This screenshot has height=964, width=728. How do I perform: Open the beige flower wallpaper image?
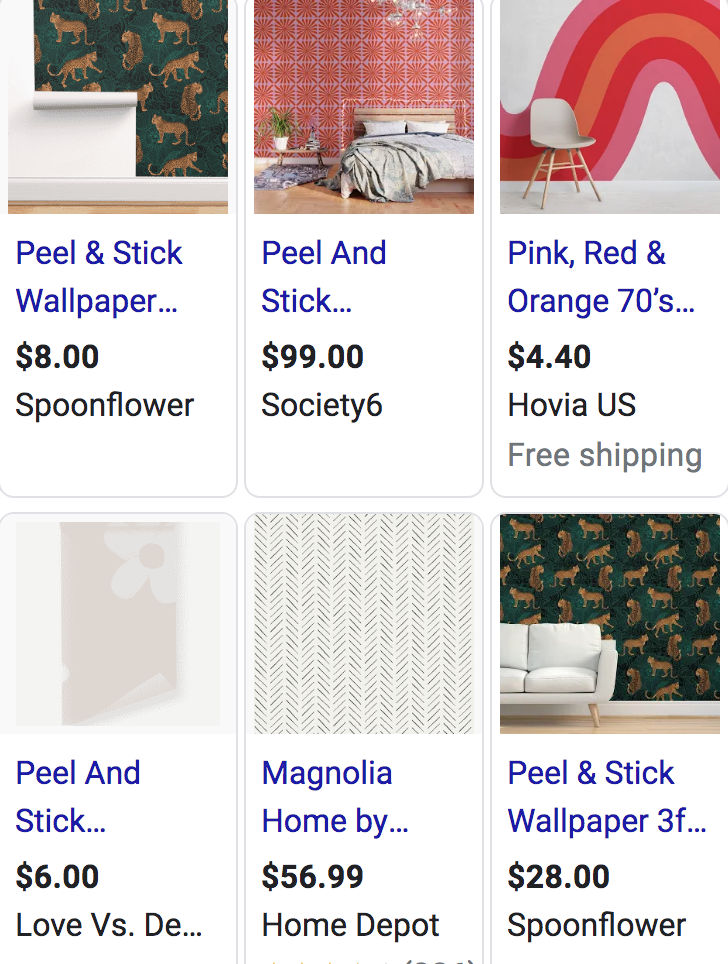pyautogui.click(x=118, y=623)
